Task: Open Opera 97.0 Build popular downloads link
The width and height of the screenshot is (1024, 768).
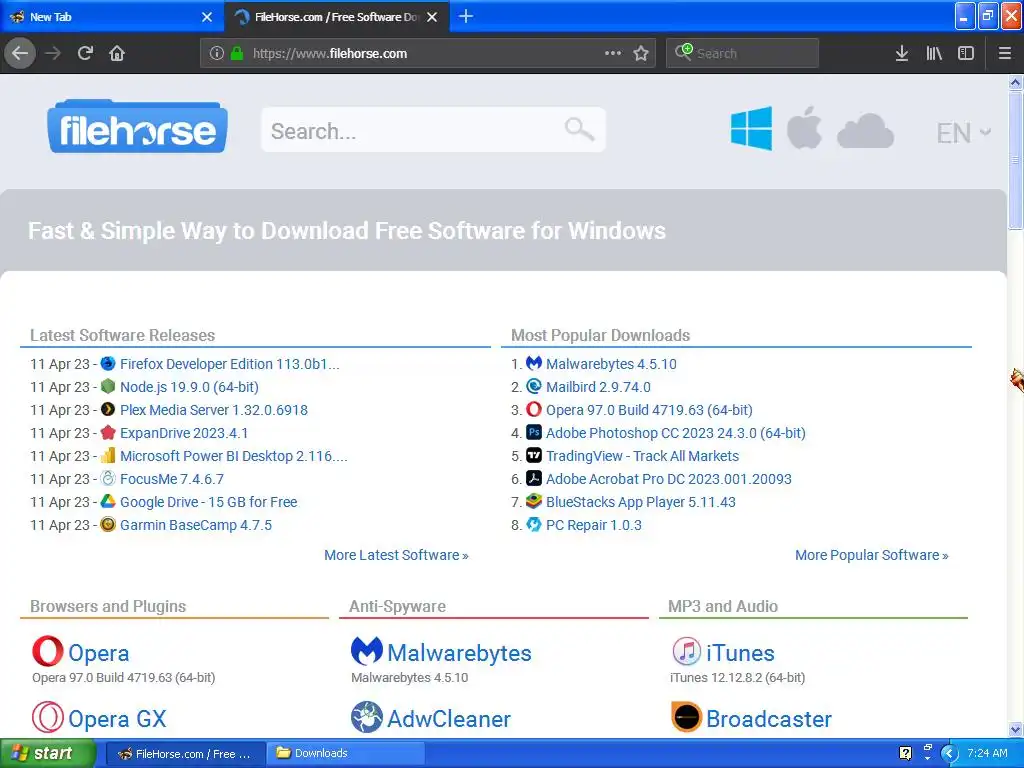Action: [x=649, y=410]
